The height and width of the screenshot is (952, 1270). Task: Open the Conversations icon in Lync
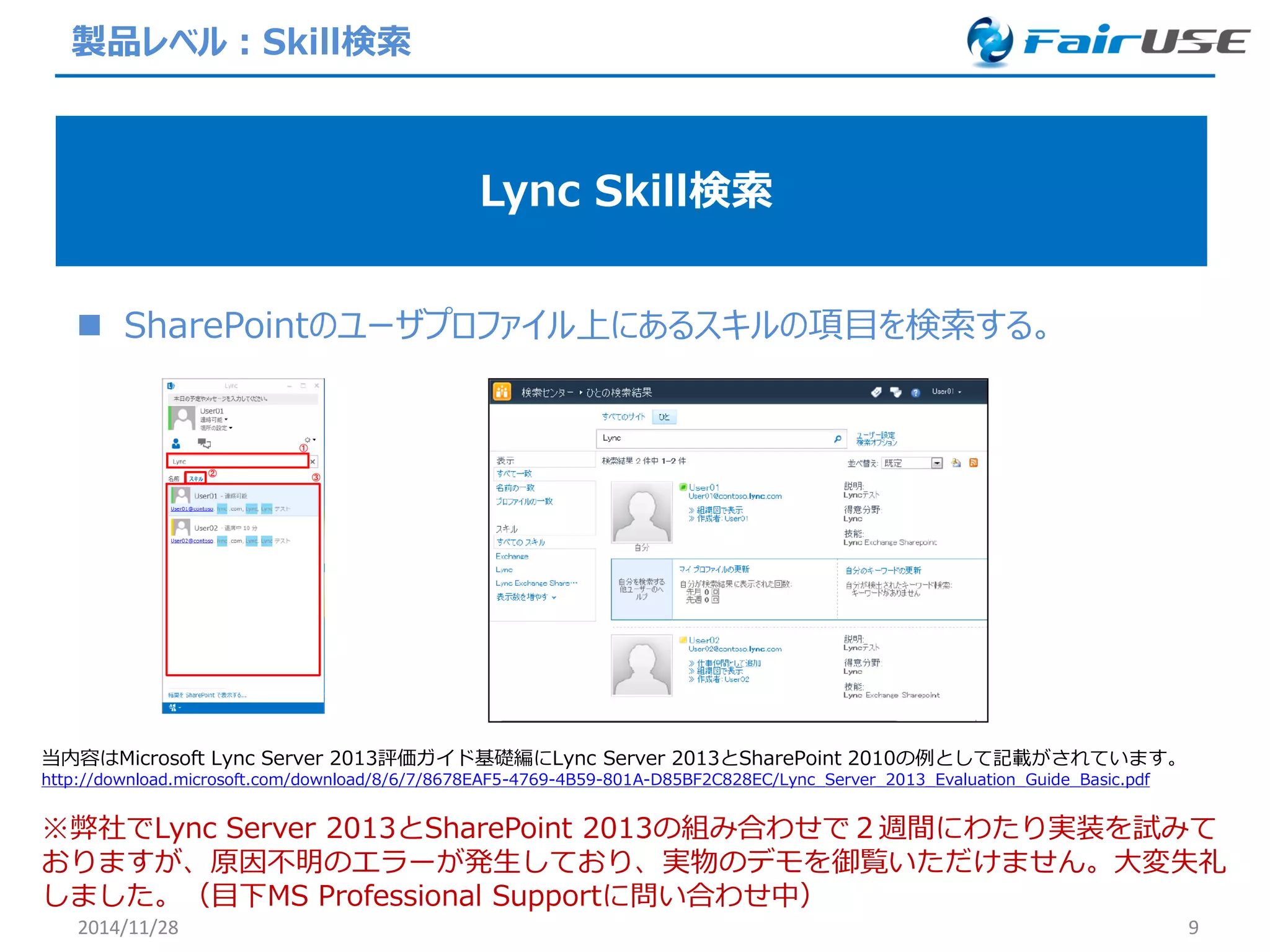(204, 443)
